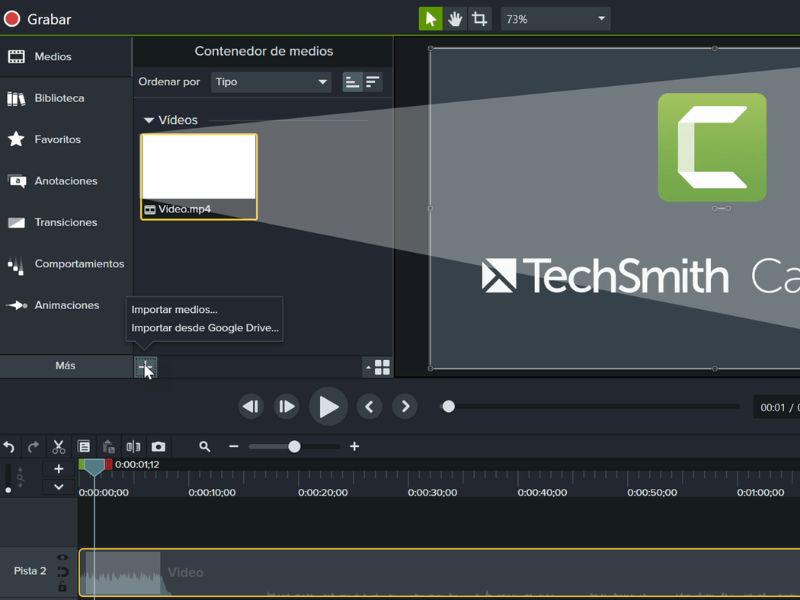Open the canvas zoom 73% dropdown

[x=555, y=19]
